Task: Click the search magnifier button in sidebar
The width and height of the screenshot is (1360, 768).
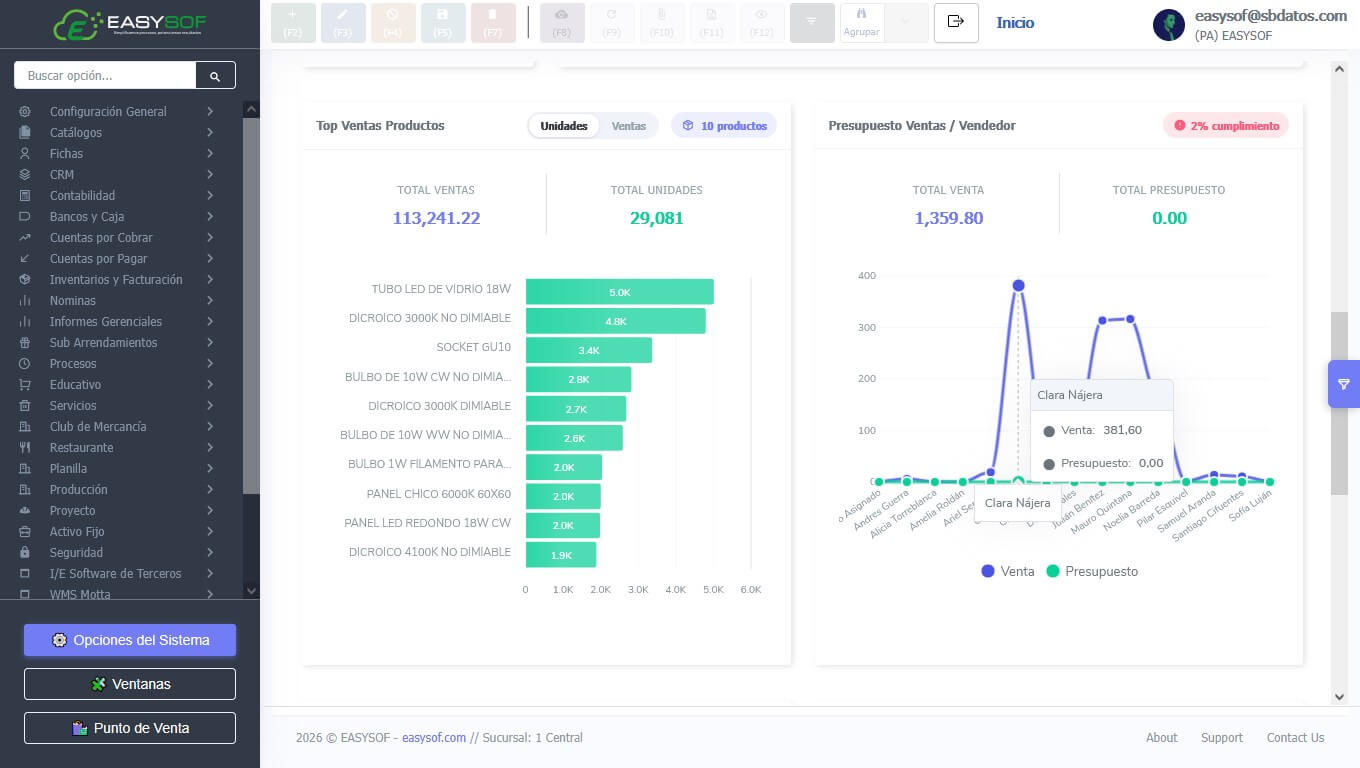Action: pos(216,75)
